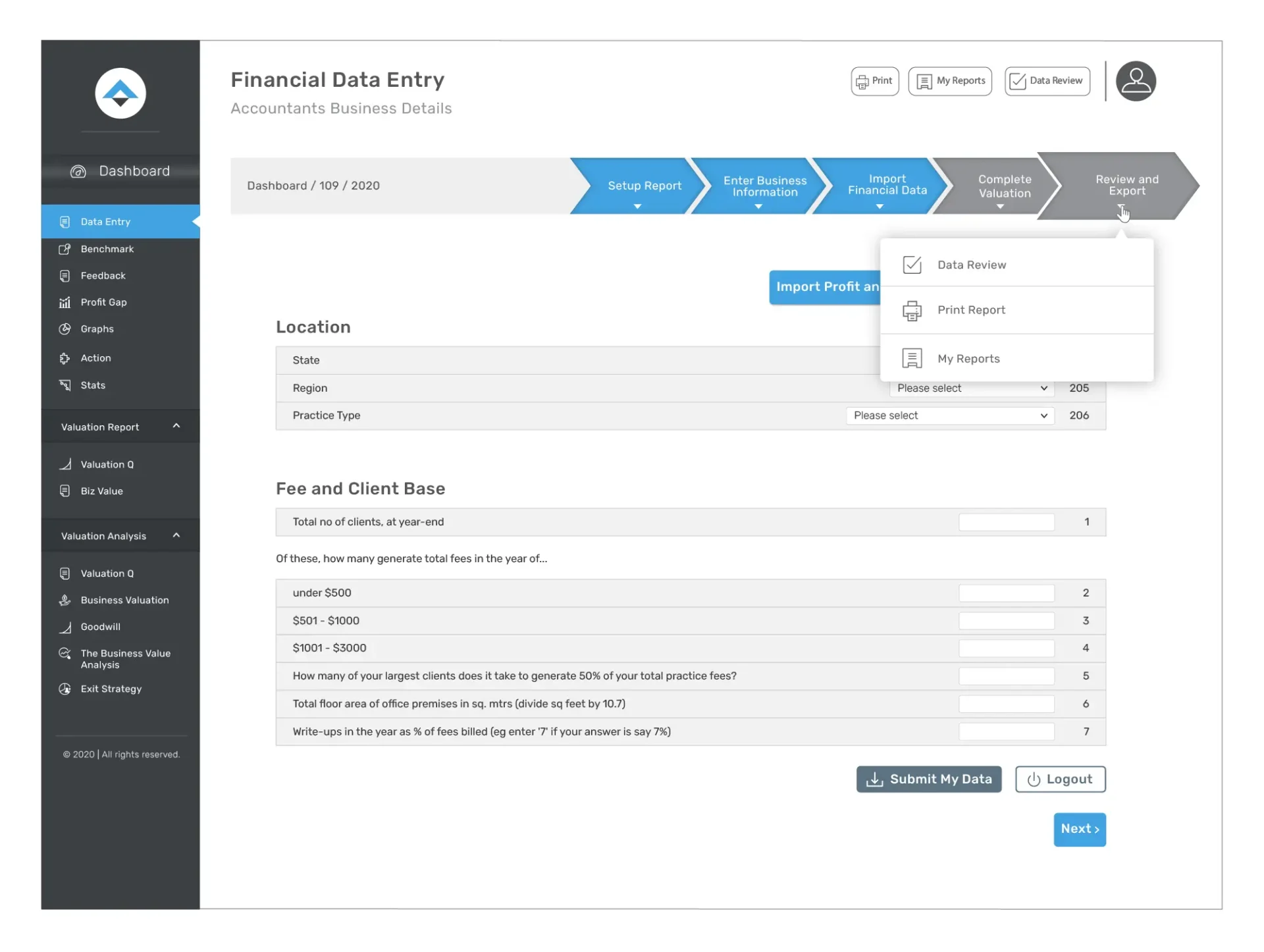Click the total number of clients input field
The image size is (1264, 952).
coord(1005,522)
